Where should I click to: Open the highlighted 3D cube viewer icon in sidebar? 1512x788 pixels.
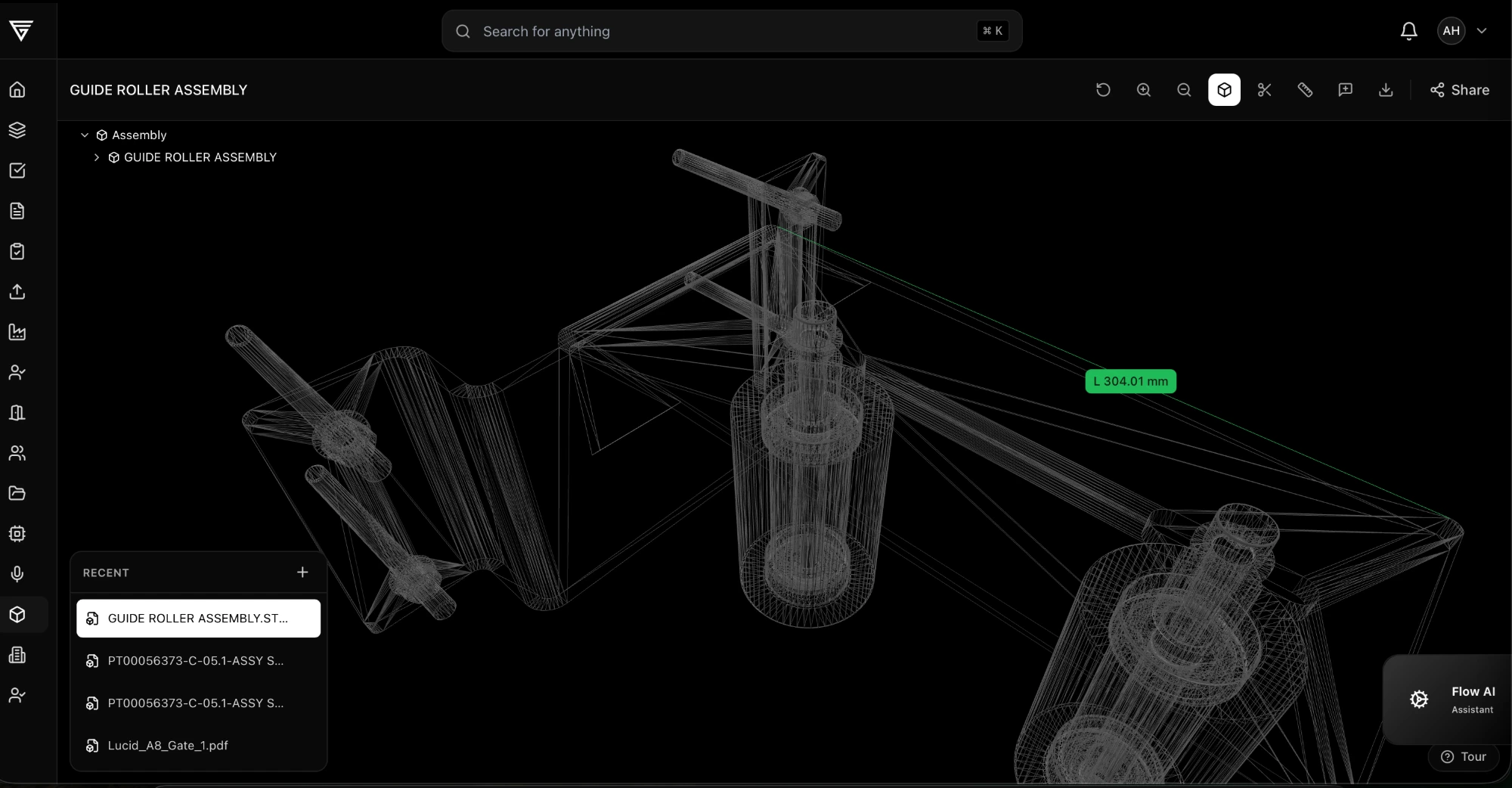(17, 615)
